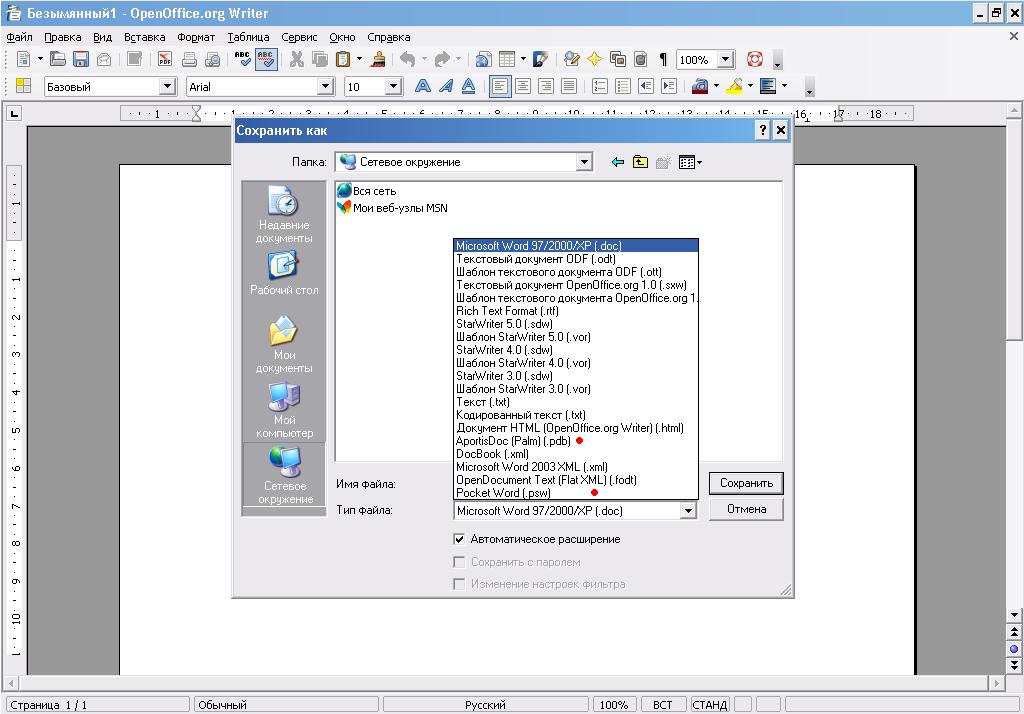The width and height of the screenshot is (1024, 714).
Task: Click the Copy icon
Action: [x=319, y=59]
